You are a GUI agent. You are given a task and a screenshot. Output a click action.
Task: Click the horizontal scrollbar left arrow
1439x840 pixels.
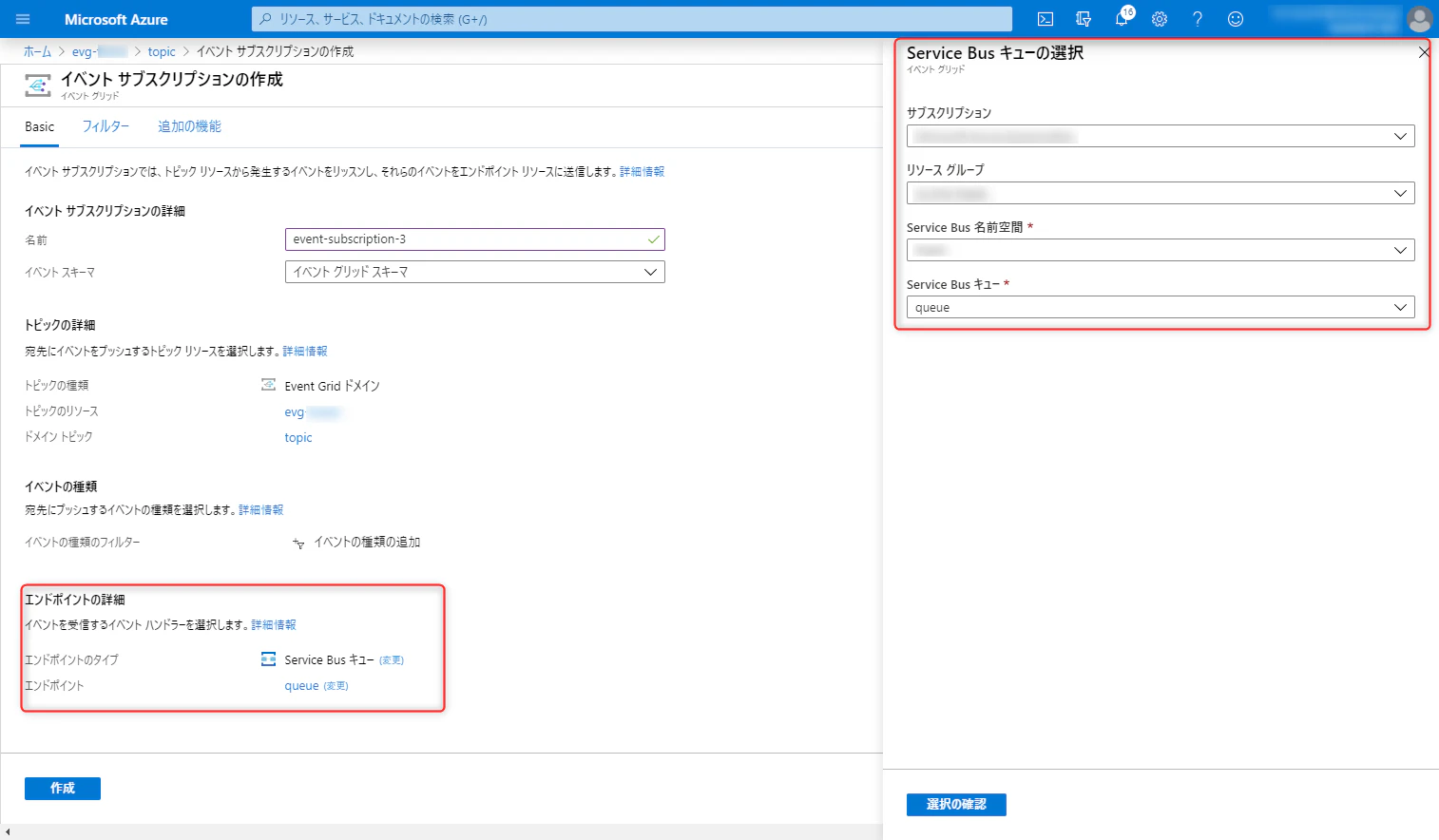pos(8,832)
